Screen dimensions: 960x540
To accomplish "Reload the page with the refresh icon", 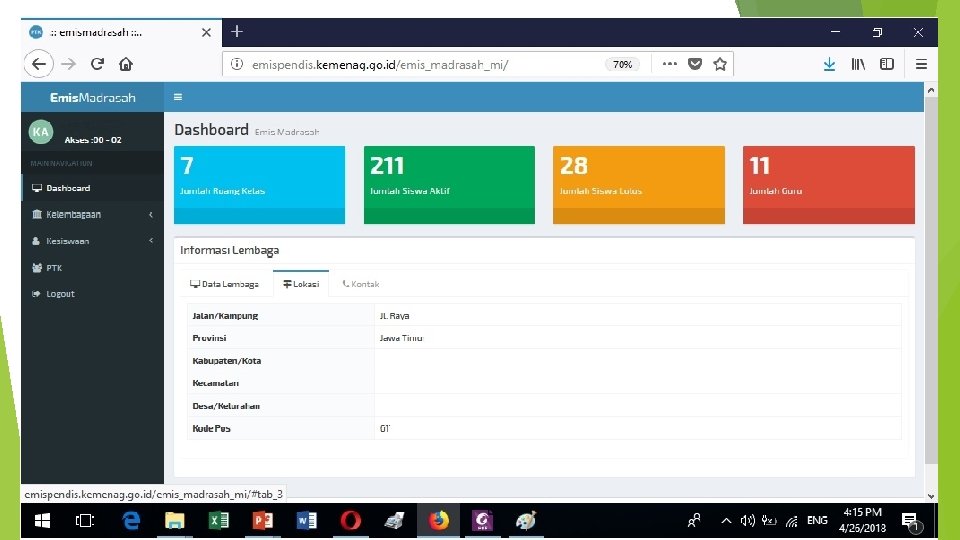I will coord(97,64).
